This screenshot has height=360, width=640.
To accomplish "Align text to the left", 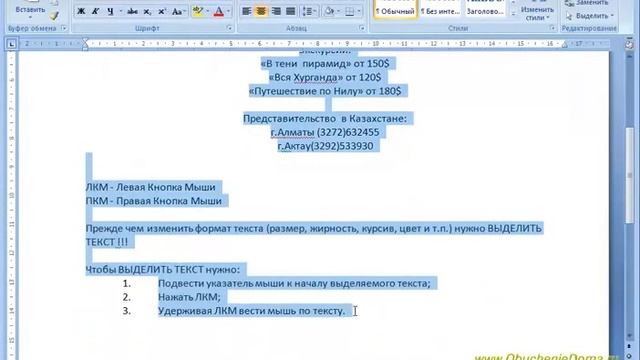I will tap(247, 11).
